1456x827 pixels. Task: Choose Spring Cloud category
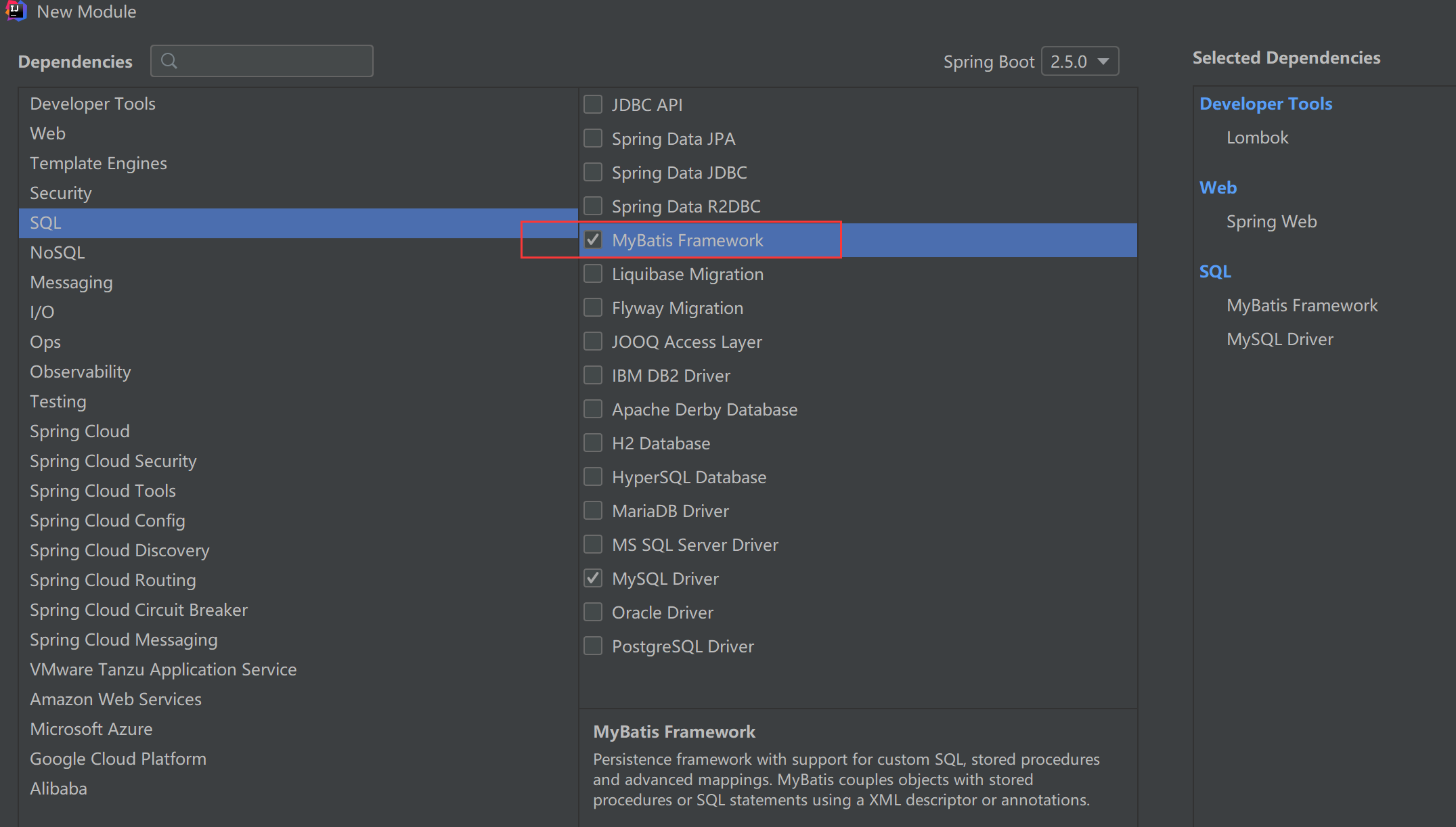tap(299, 431)
